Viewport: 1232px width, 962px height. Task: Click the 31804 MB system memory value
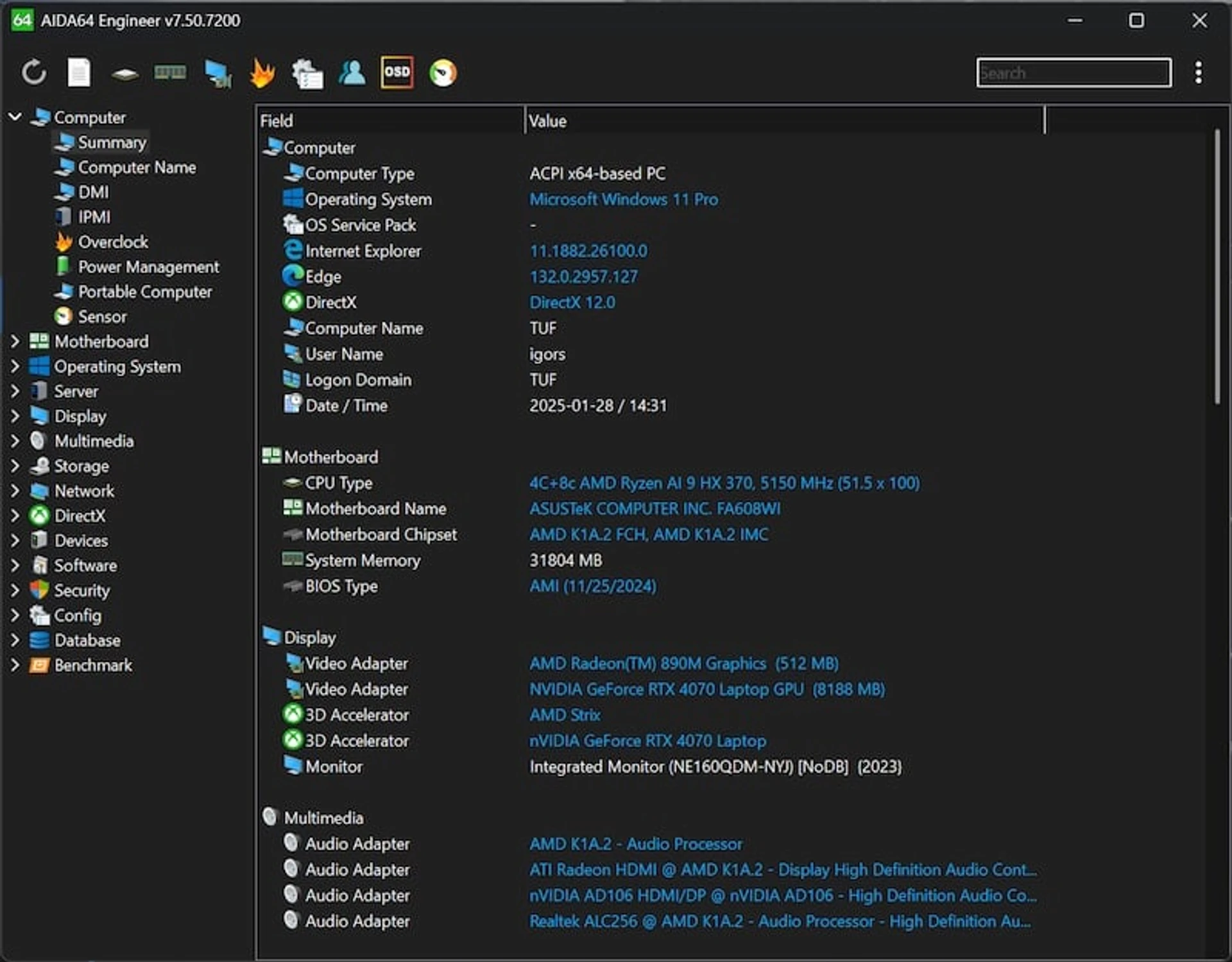[x=565, y=560]
